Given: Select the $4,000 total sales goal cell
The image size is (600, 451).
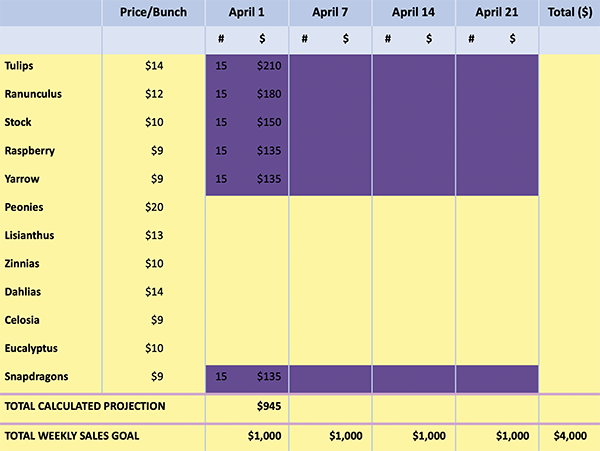Looking at the screenshot, I should coord(569,436).
